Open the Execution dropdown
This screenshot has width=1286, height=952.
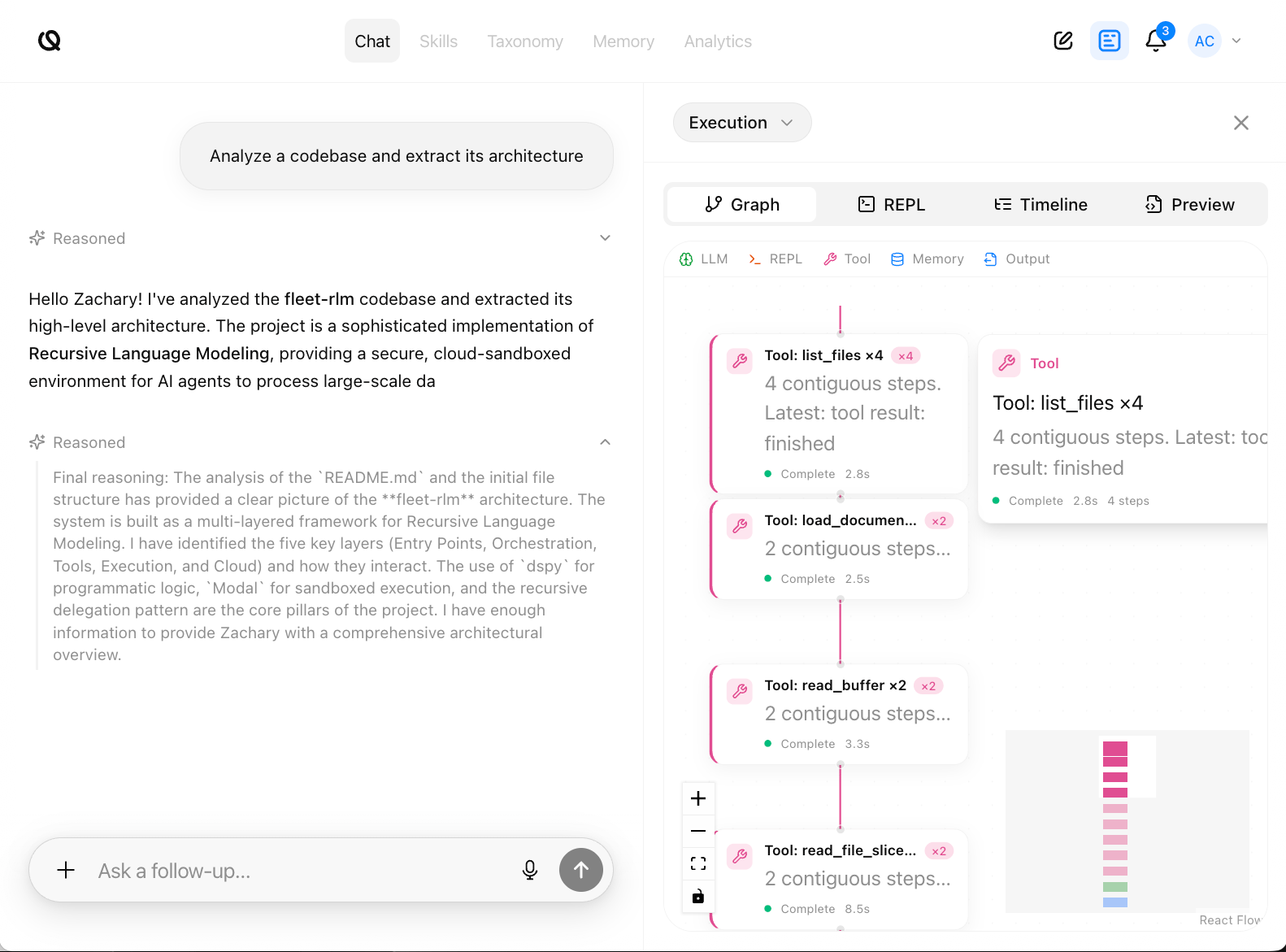point(741,123)
